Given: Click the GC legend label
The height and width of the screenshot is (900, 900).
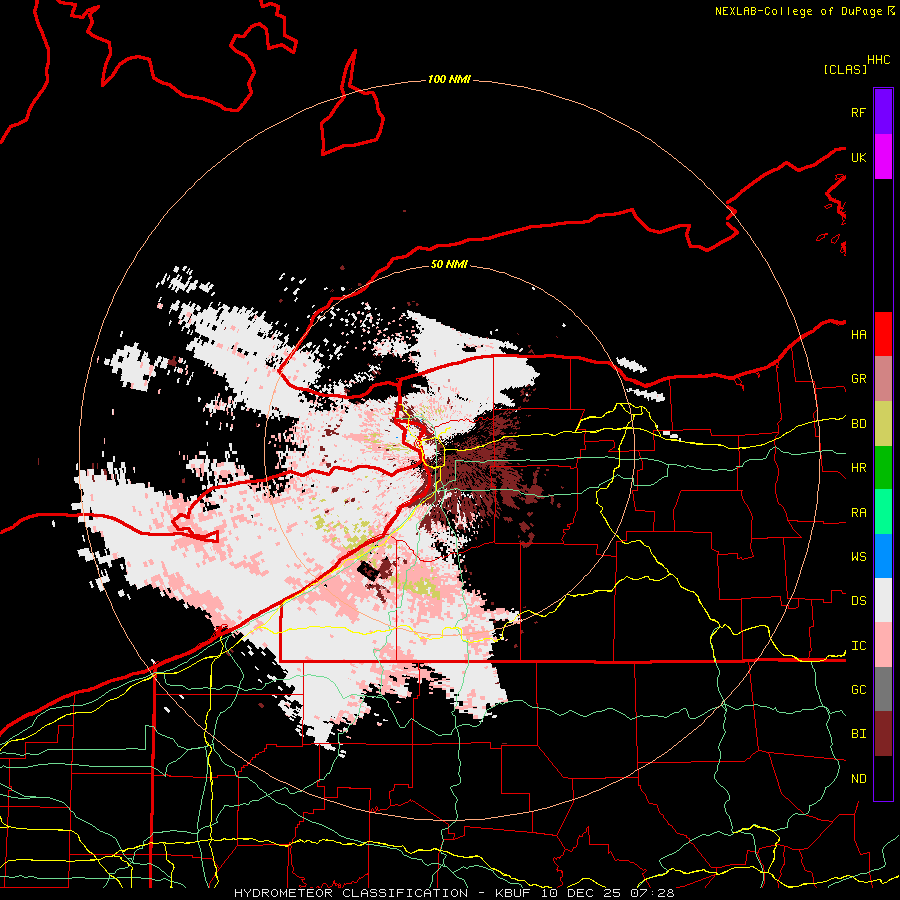Looking at the screenshot, I should [x=858, y=690].
